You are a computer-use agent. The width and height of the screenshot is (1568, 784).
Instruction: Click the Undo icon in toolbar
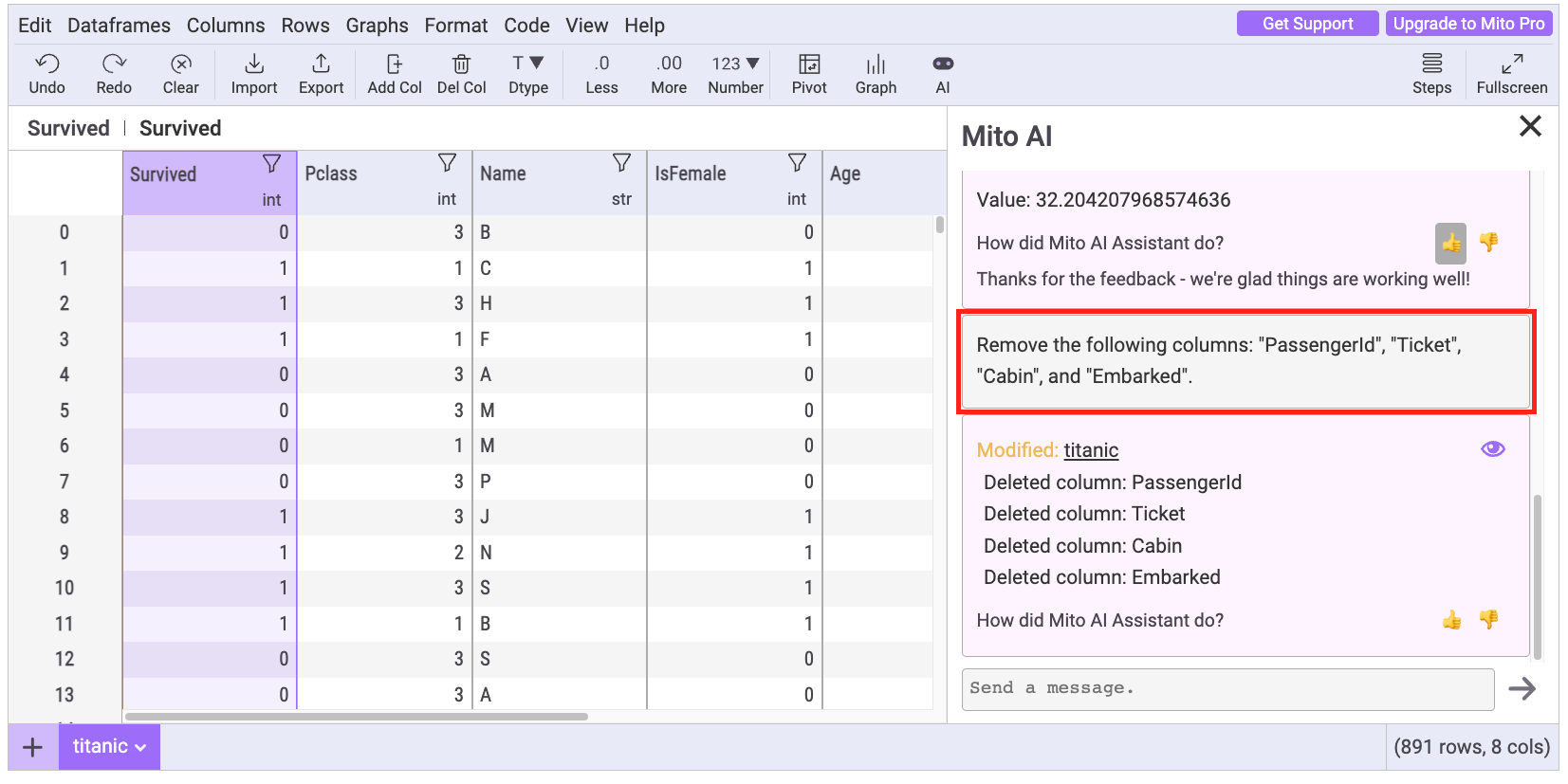[46, 64]
